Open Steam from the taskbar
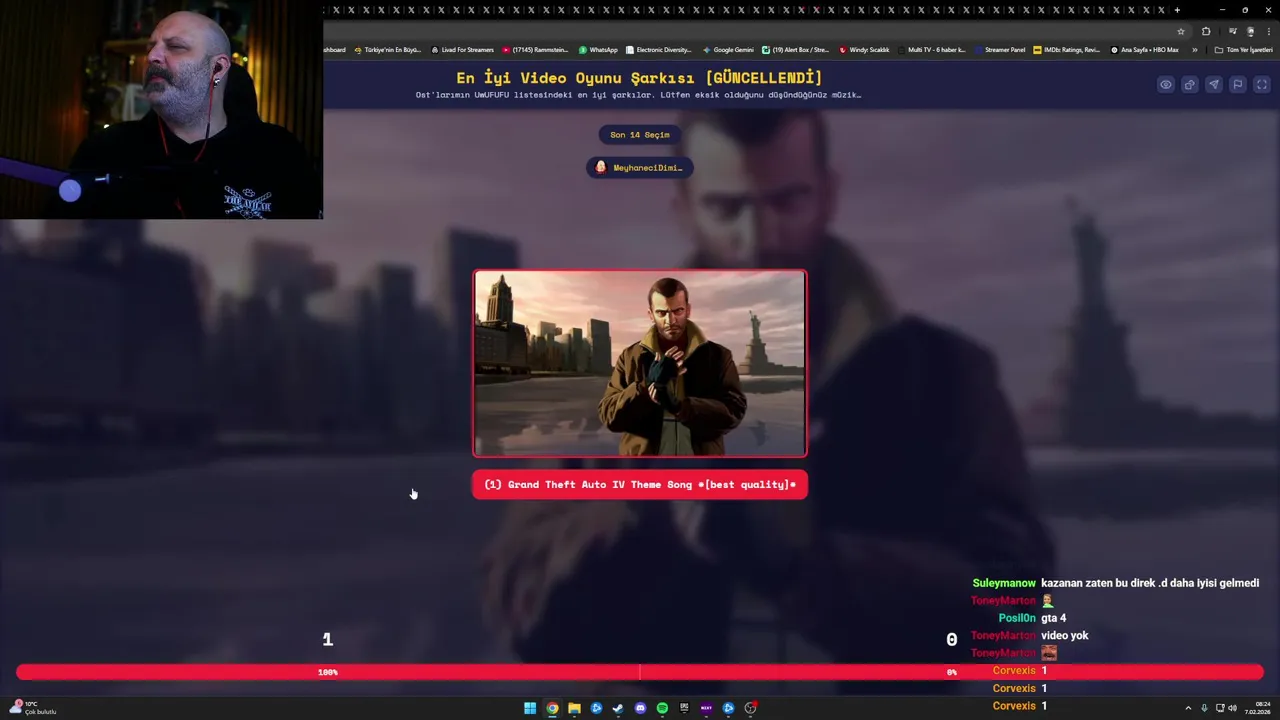The width and height of the screenshot is (1280, 720). pyautogui.click(x=618, y=708)
